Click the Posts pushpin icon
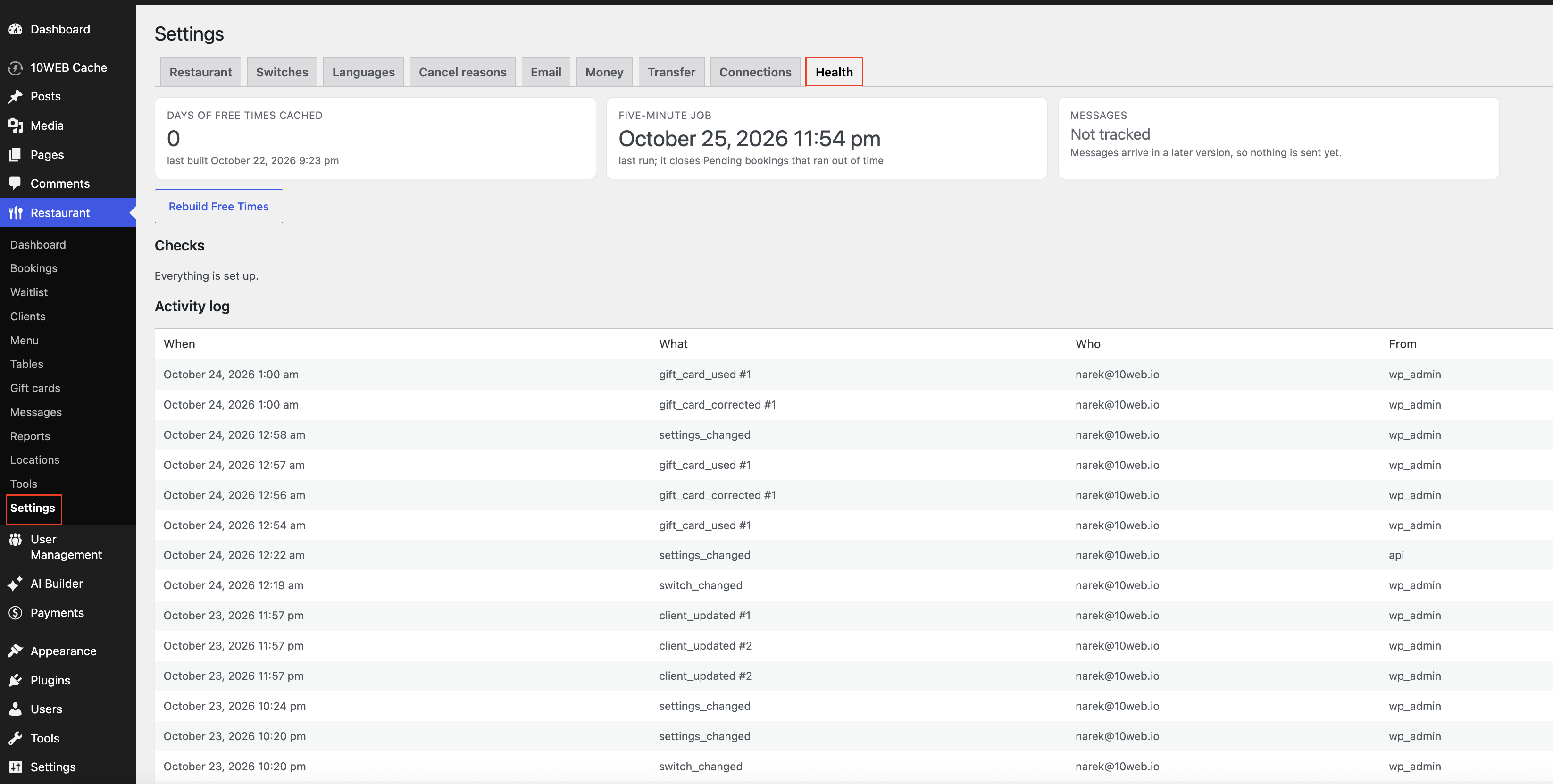This screenshot has height=784, width=1553. [x=16, y=96]
